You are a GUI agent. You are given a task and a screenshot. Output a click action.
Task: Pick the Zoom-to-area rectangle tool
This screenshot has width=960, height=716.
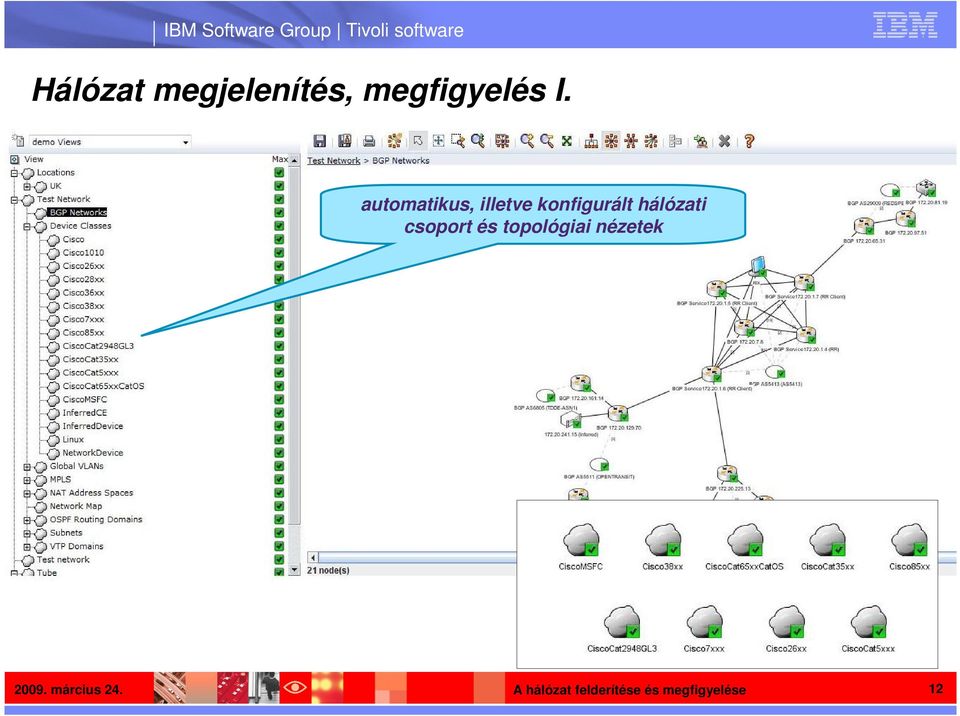pyautogui.click(x=458, y=141)
